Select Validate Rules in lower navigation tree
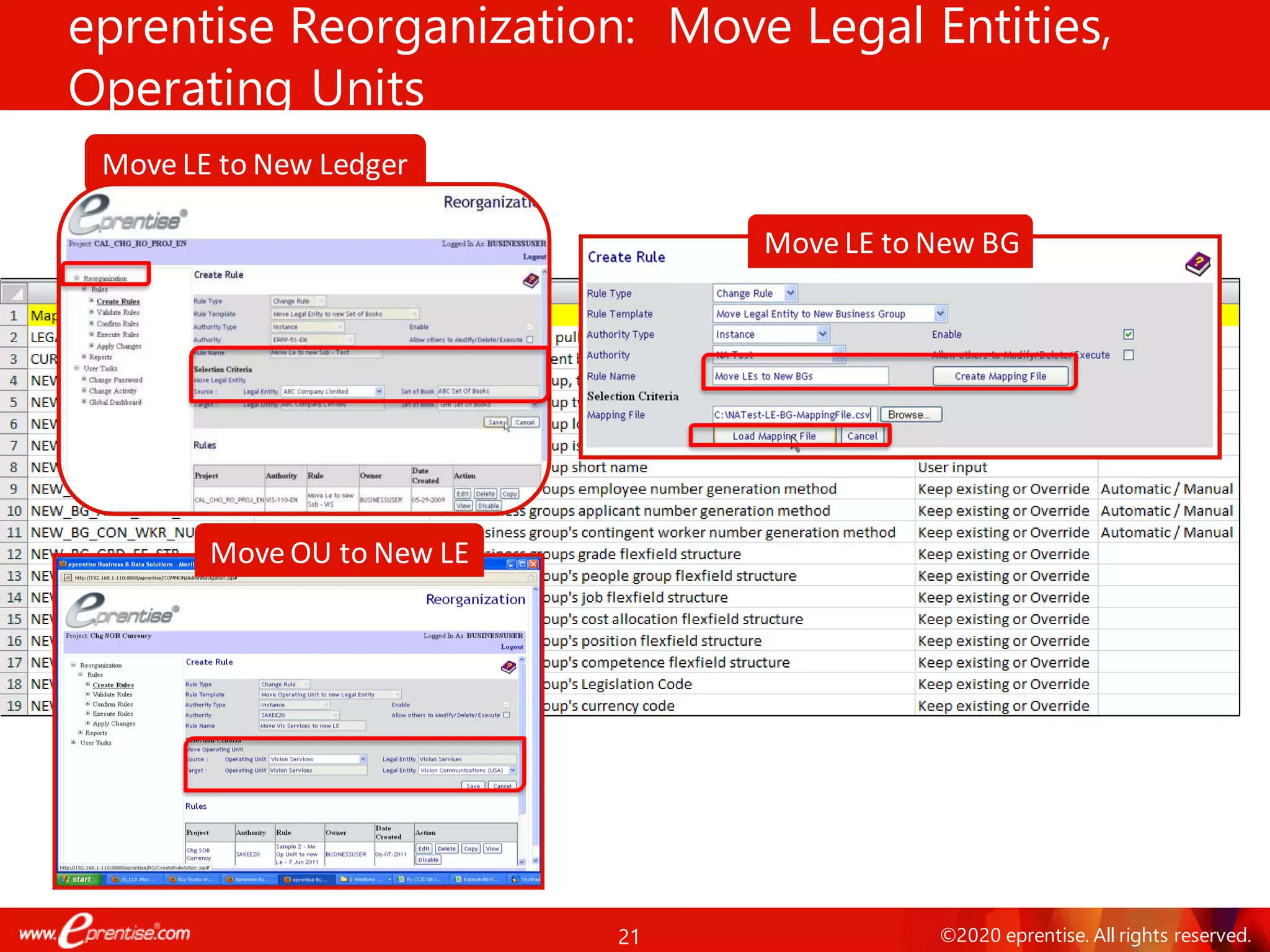Screen dimensions: 1270x952 [112, 694]
